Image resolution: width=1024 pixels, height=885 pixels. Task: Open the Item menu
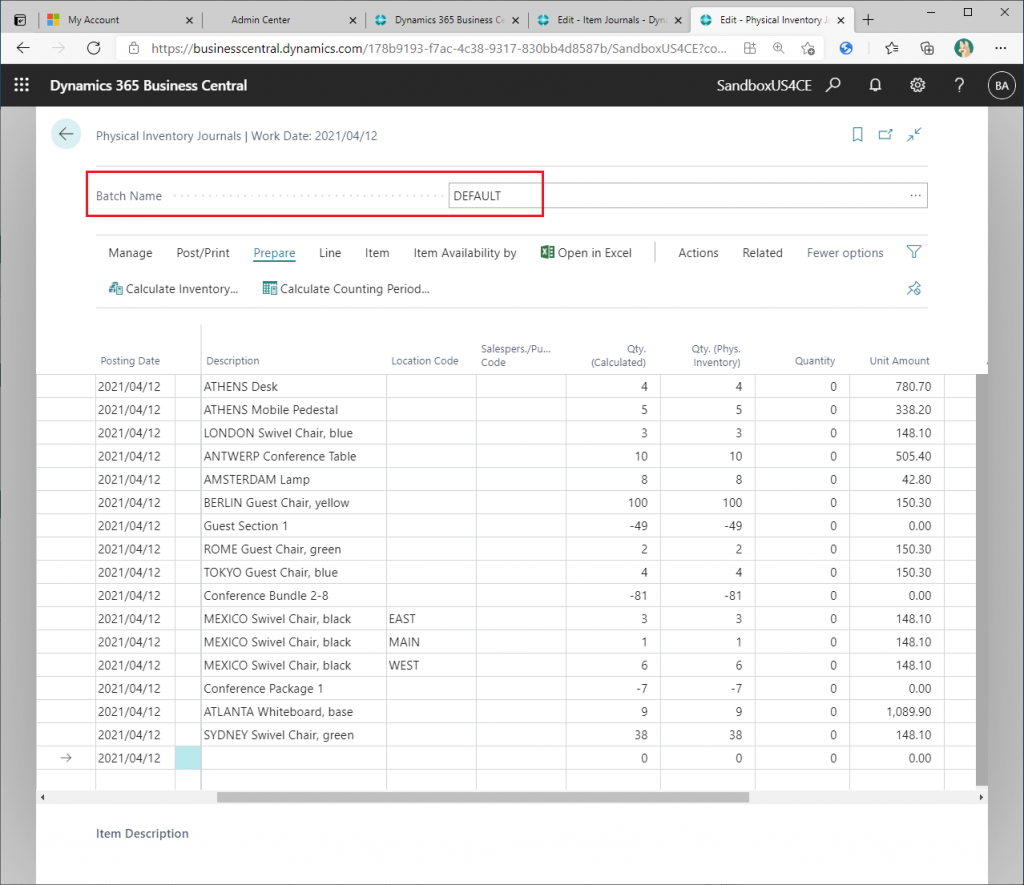377,253
